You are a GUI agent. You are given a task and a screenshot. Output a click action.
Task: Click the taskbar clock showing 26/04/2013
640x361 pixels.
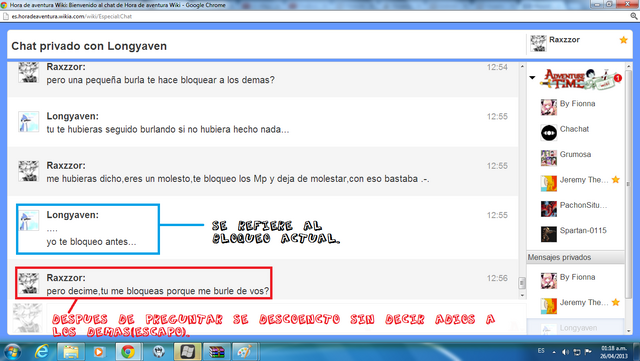point(613,352)
